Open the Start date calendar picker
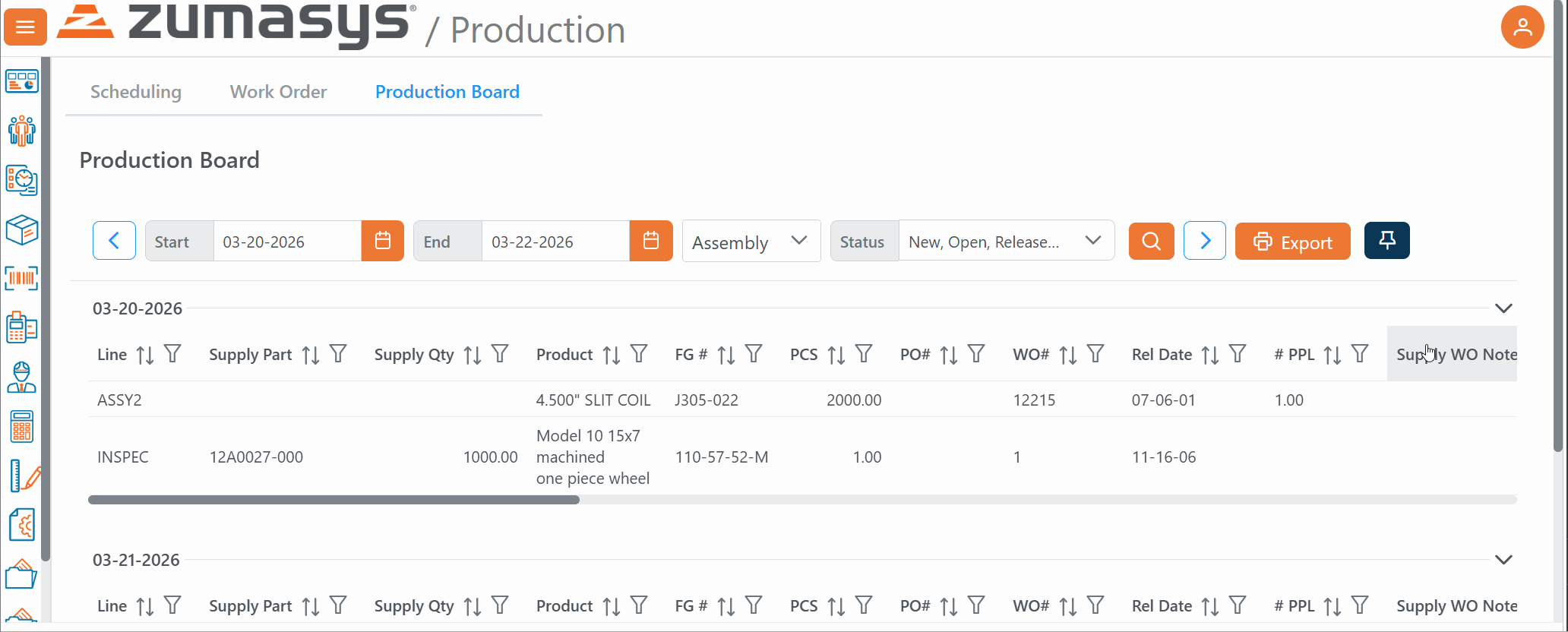Screen dimensions: 1568x632 [x=383, y=241]
